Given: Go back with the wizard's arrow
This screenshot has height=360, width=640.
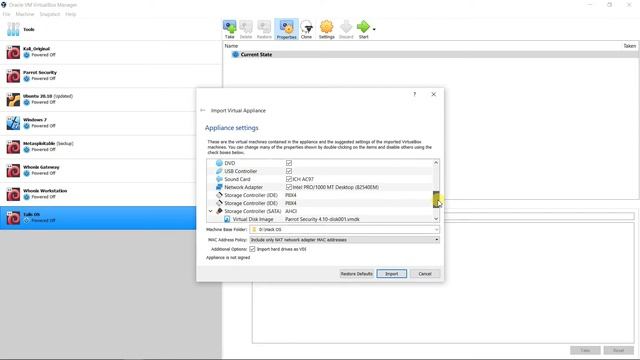Looking at the screenshot, I should click(203, 110).
